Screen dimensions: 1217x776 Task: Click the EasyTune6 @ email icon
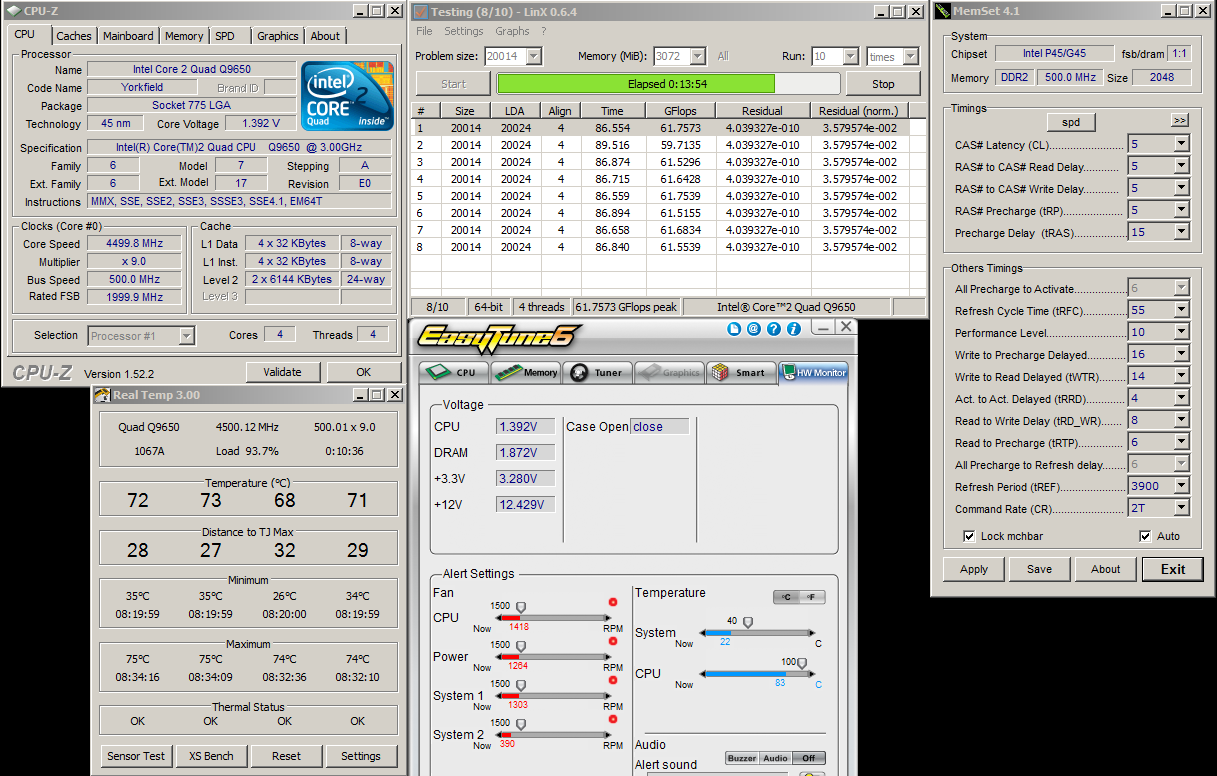(x=754, y=328)
